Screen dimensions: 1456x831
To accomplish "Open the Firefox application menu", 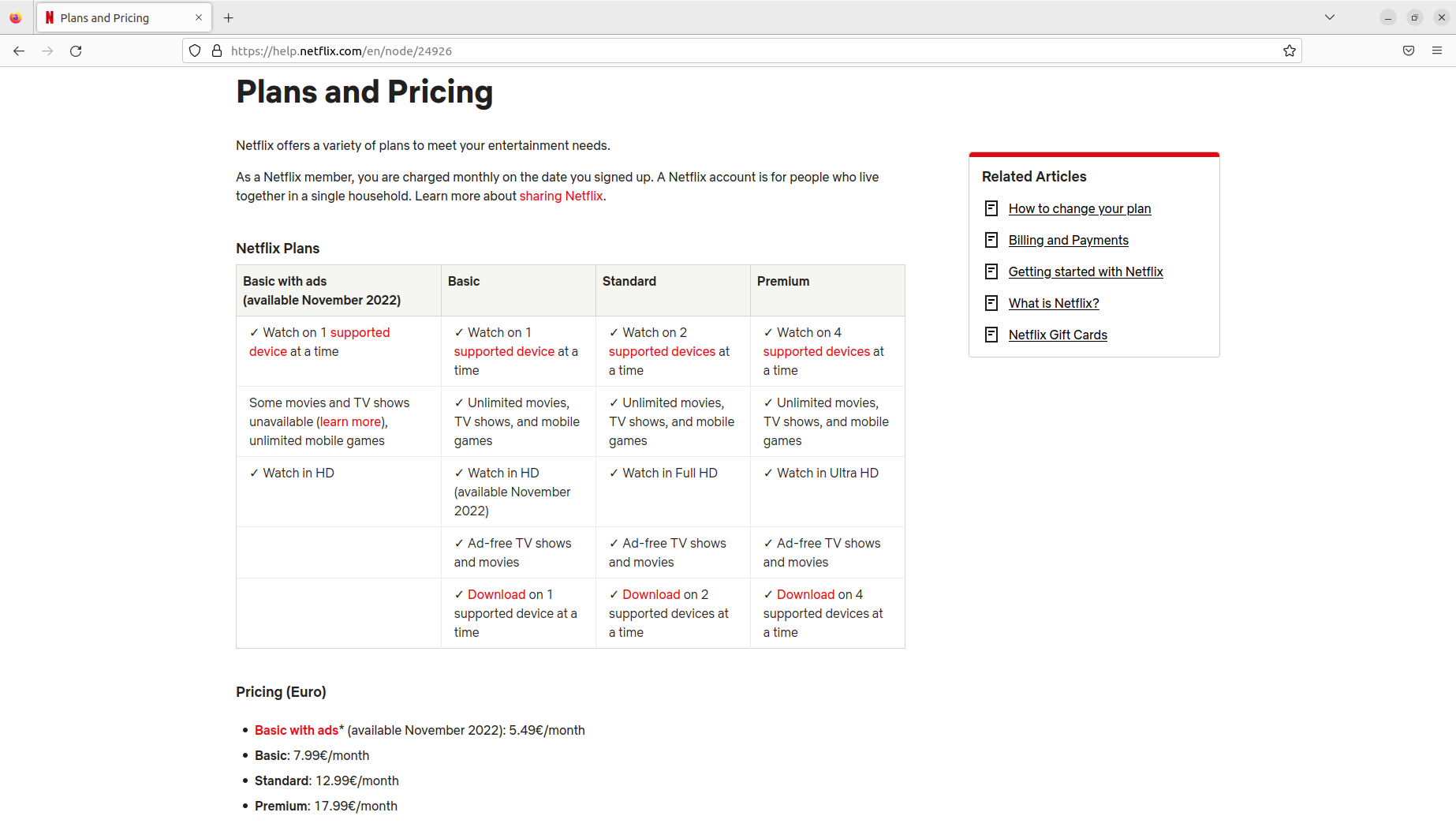I will click(1437, 51).
